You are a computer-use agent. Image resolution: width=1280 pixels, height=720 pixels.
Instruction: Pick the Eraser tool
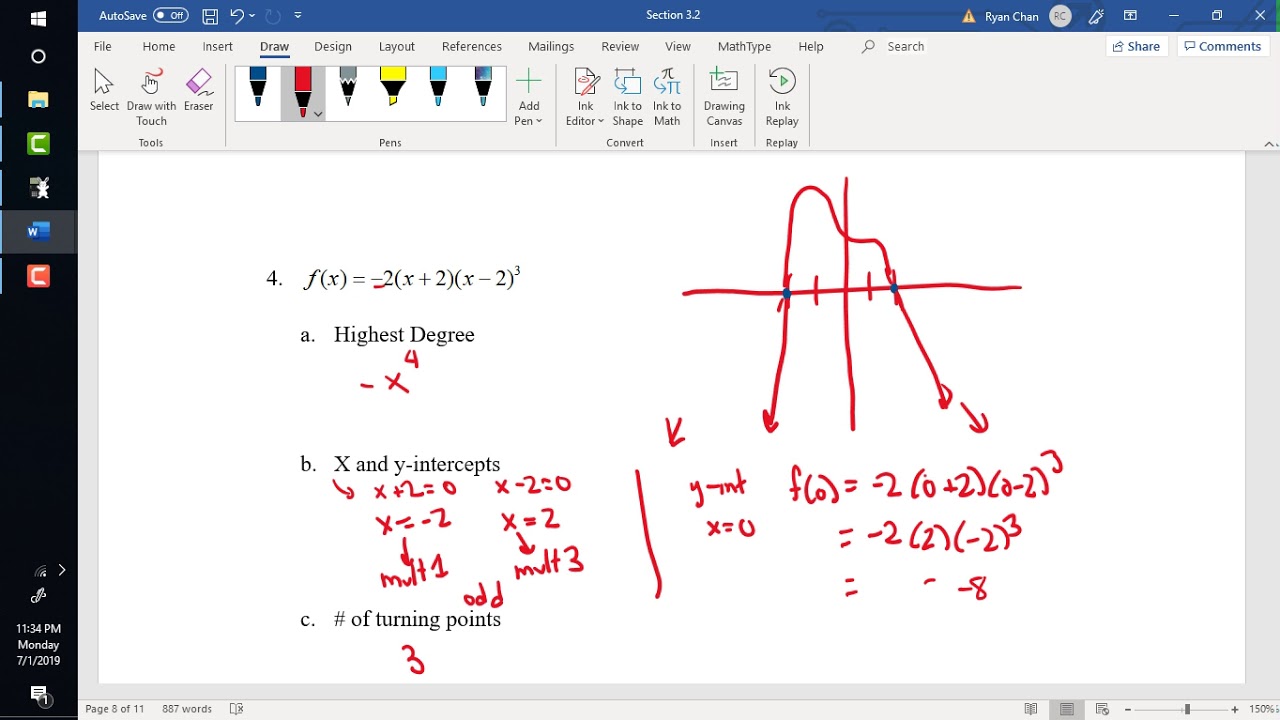point(198,91)
